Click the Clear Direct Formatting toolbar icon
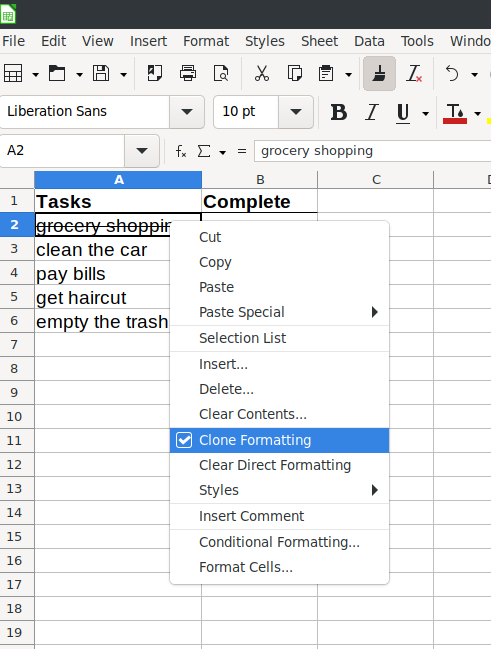This screenshot has width=491, height=649. pos(414,74)
